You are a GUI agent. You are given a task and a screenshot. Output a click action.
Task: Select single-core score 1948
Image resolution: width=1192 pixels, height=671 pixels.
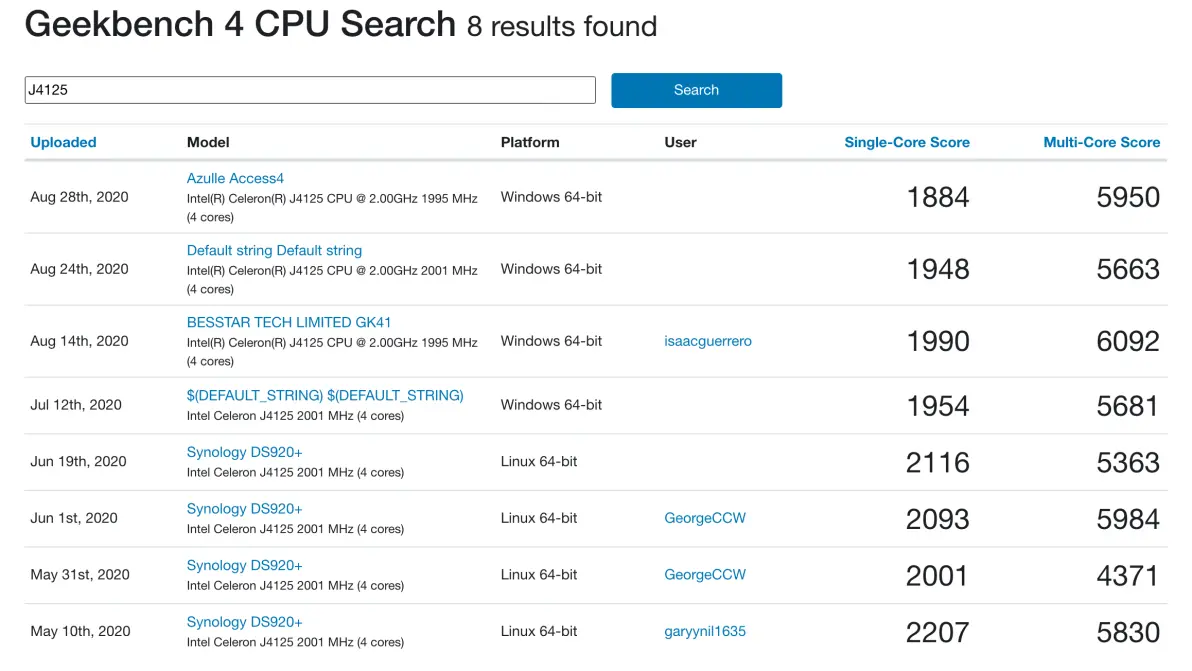[938, 270]
